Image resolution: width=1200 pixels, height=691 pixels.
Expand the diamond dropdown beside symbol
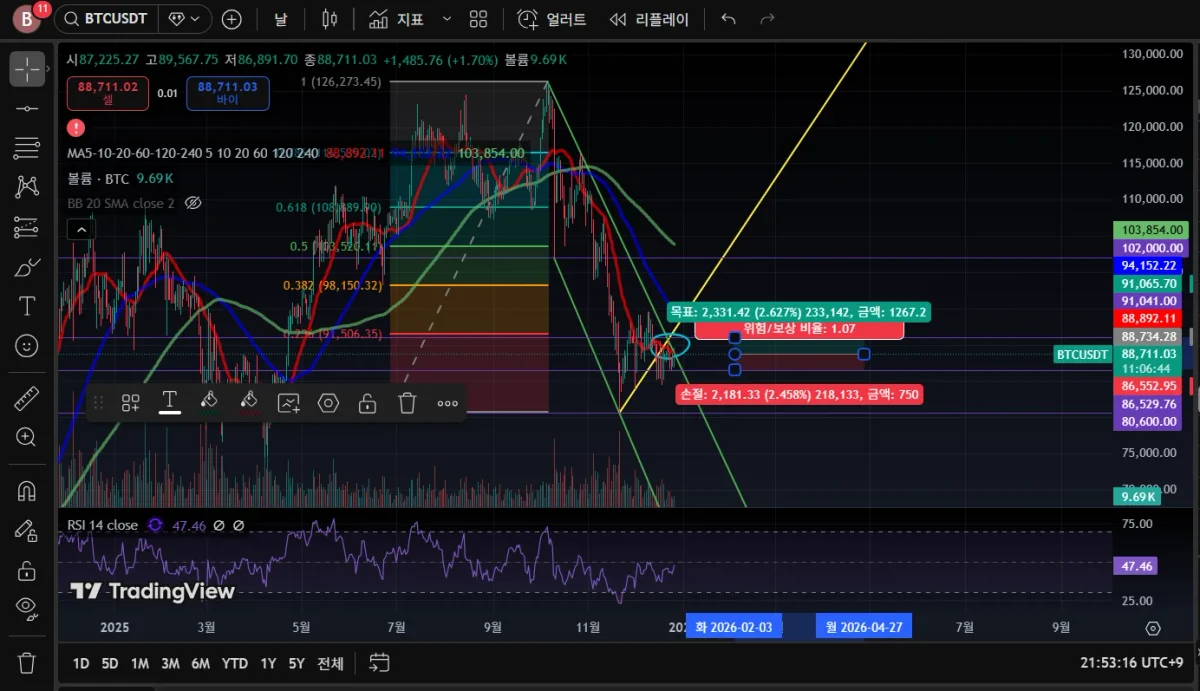186,19
